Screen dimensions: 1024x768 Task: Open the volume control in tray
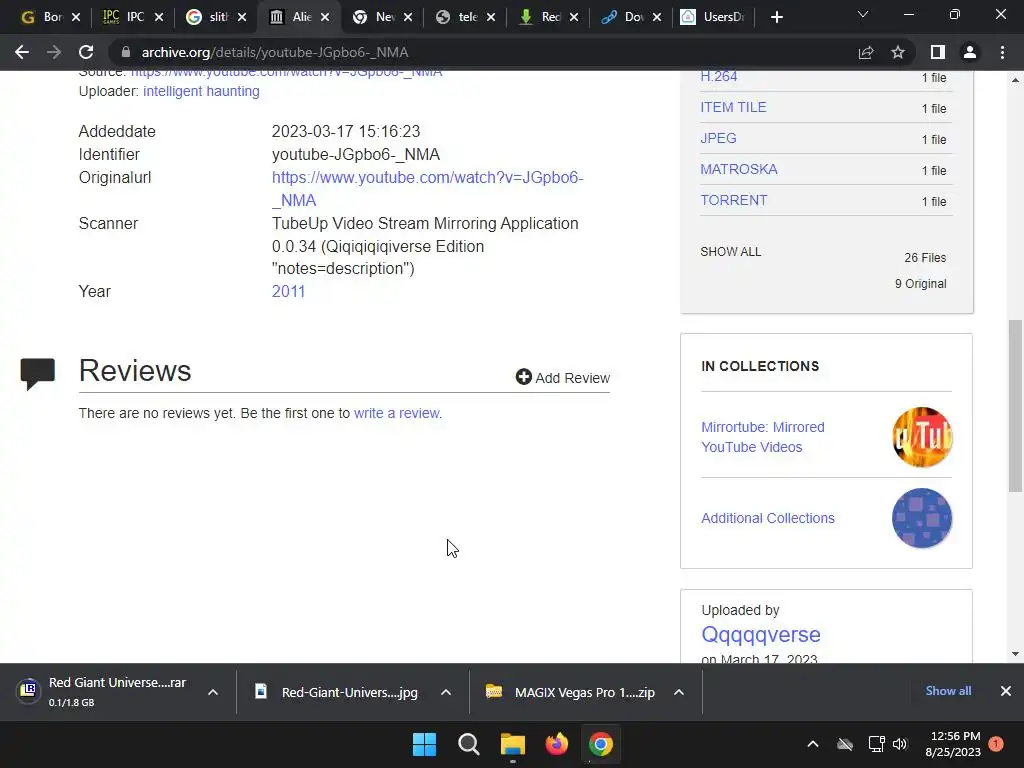coord(900,744)
